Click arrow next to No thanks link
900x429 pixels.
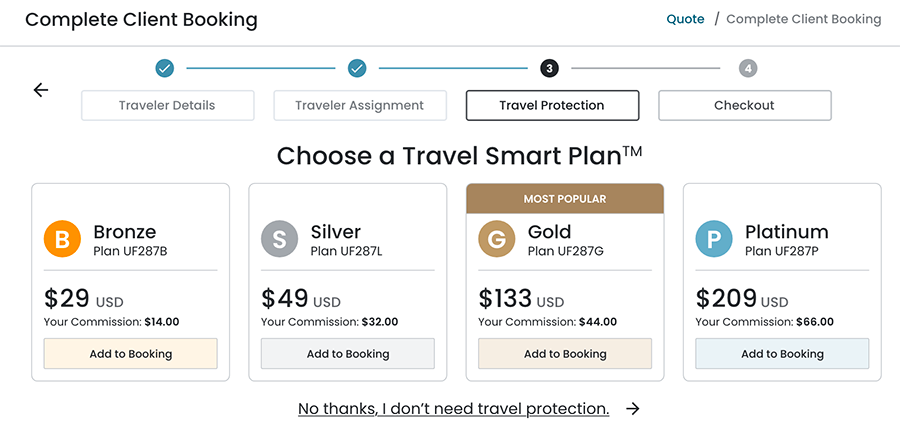point(632,408)
